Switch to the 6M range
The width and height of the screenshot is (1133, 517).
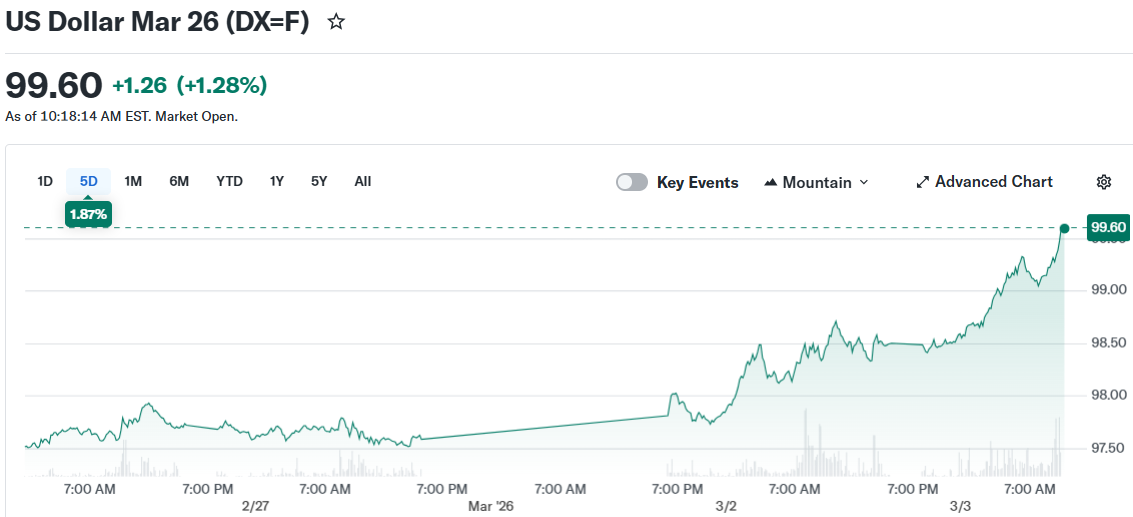pos(179,181)
